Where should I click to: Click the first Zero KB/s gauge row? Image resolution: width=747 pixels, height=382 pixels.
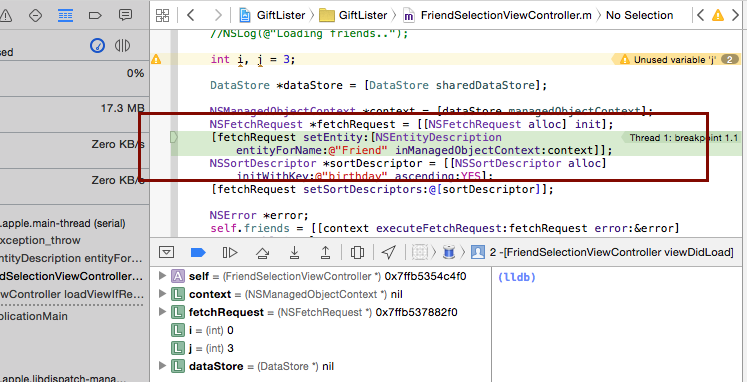[x=74, y=151]
